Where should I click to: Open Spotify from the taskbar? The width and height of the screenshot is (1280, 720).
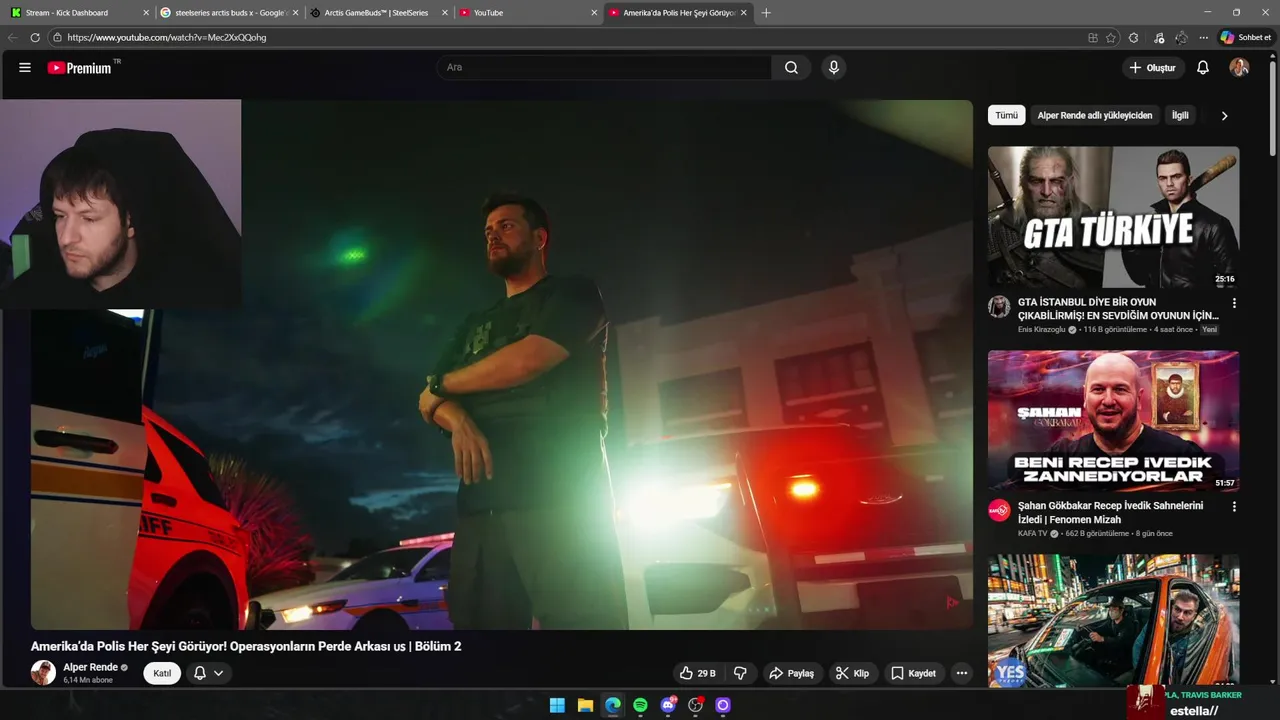[x=640, y=705]
